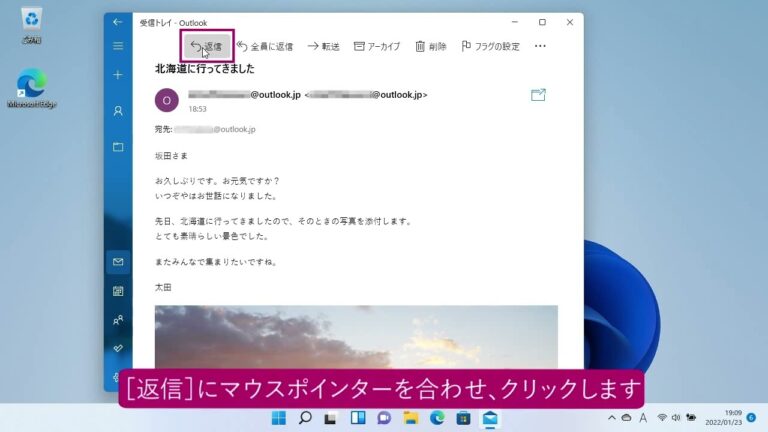Click the attached sky photo

click(356, 337)
